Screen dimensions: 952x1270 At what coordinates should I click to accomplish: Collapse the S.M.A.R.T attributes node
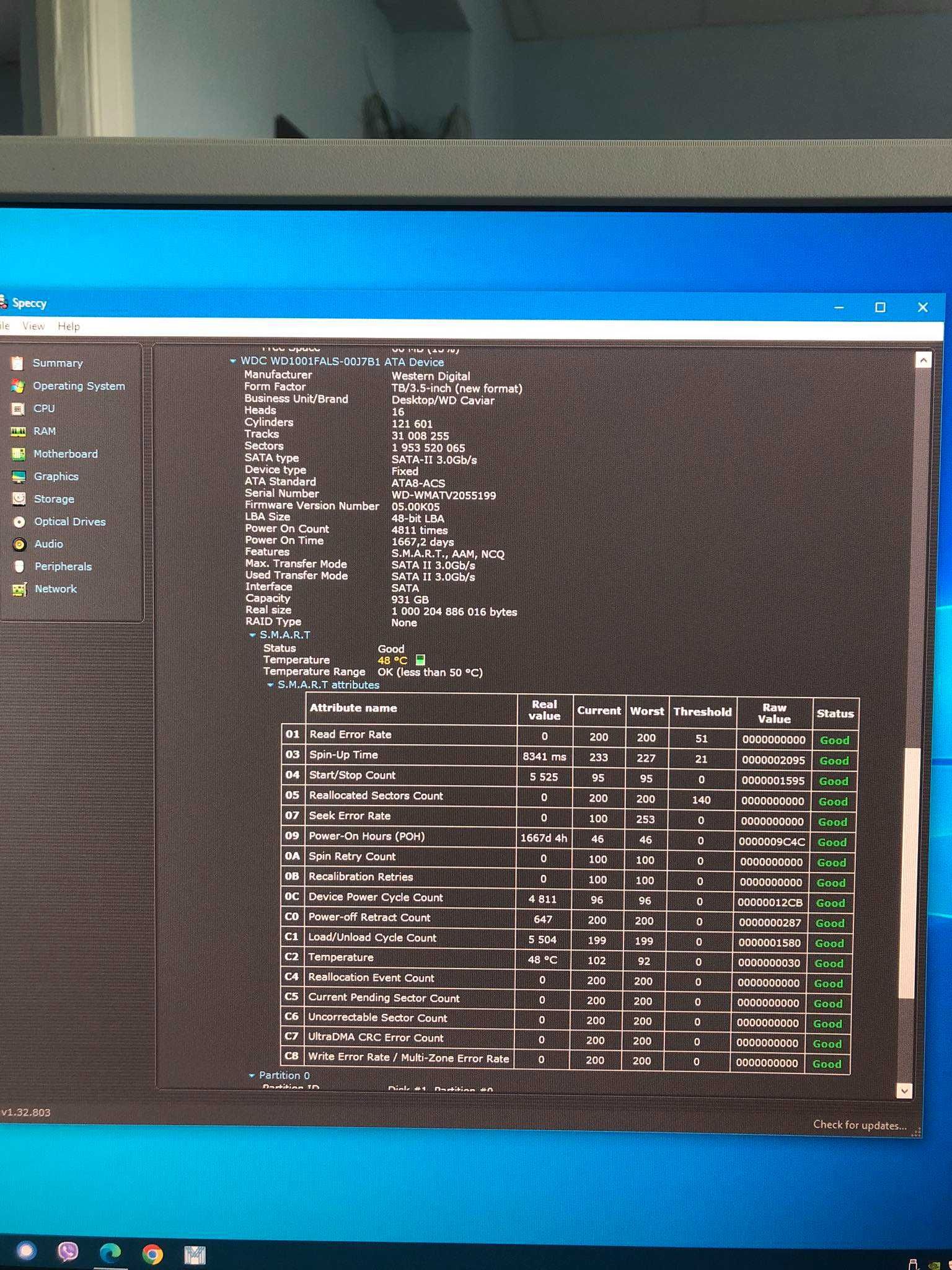[270, 685]
